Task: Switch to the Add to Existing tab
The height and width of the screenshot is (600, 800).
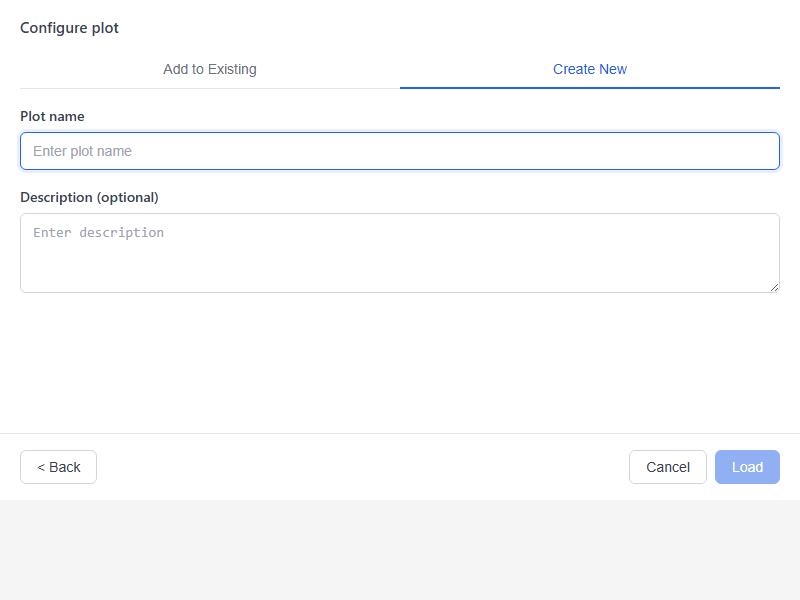Action: coord(209,69)
